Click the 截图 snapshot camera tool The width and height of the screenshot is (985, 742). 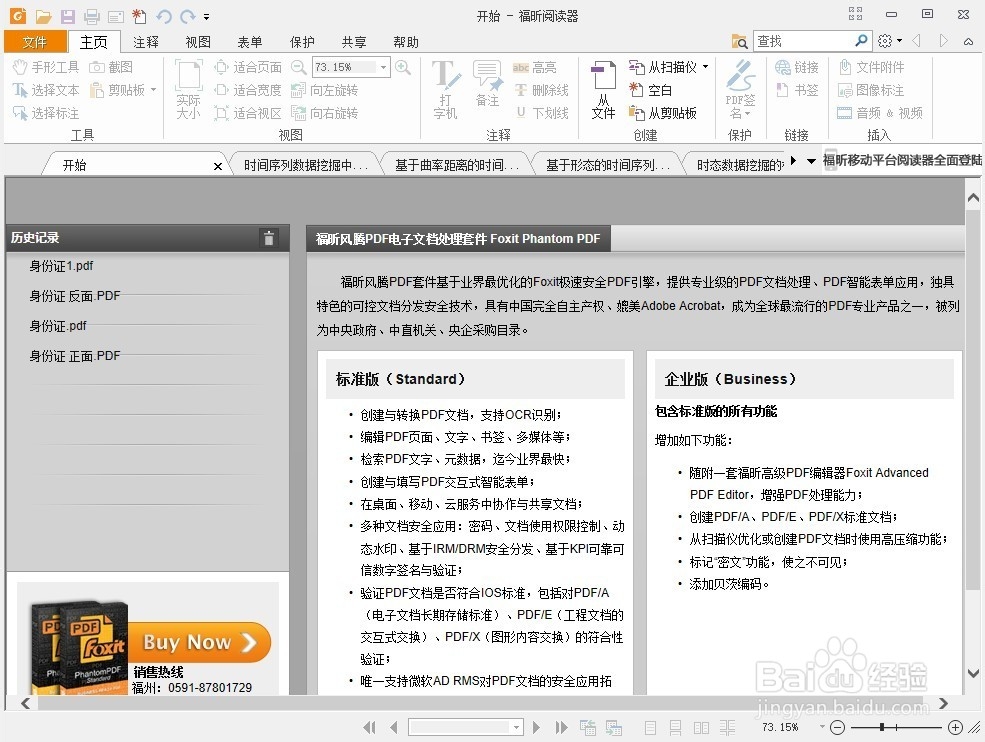click(x=111, y=67)
